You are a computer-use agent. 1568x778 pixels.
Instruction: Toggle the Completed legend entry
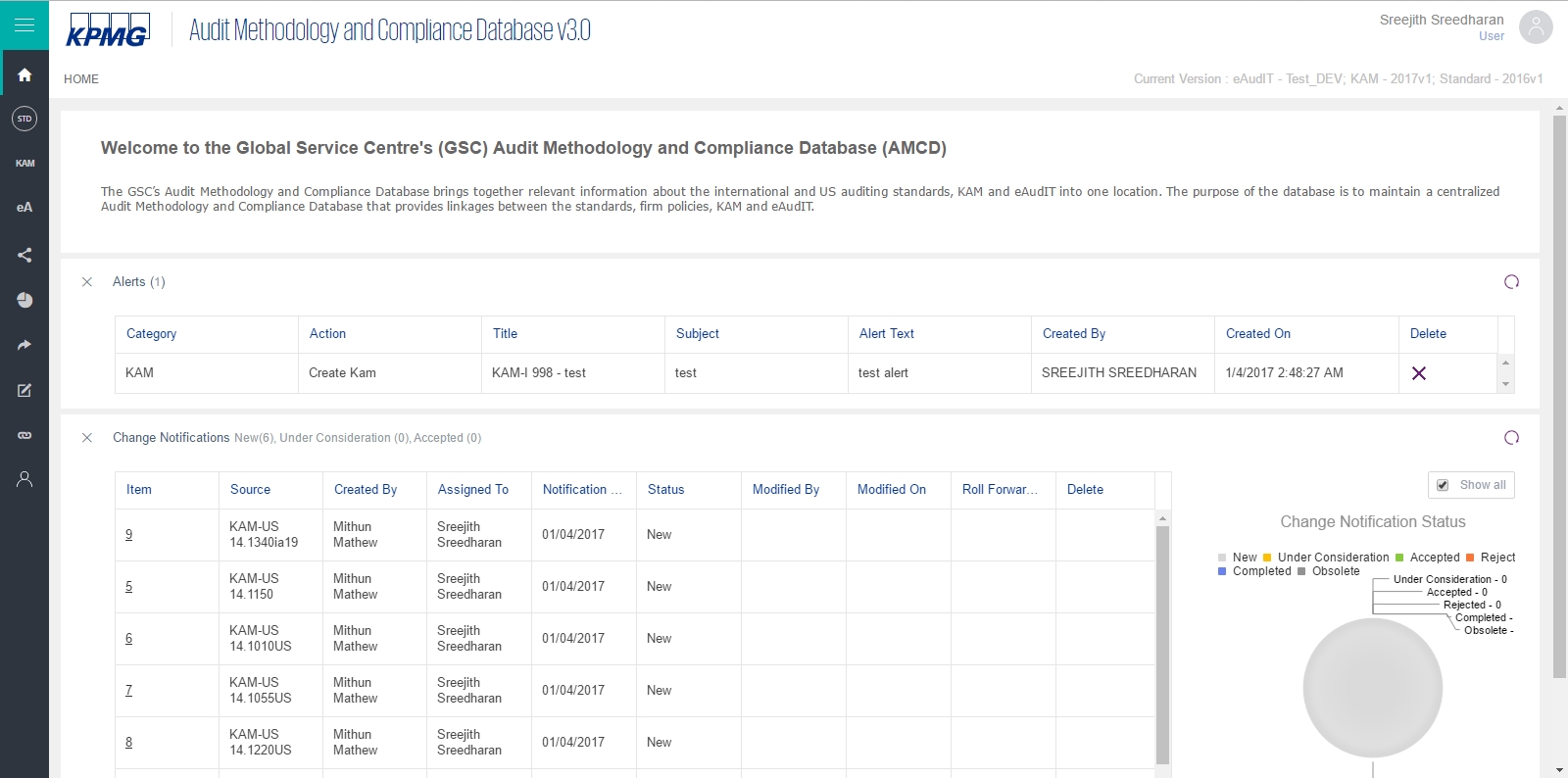1254,571
